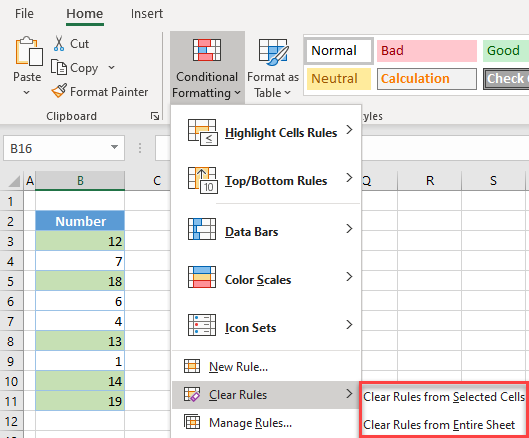Apply the Check Cell style
This screenshot has width=529, height=438.
(x=506, y=79)
